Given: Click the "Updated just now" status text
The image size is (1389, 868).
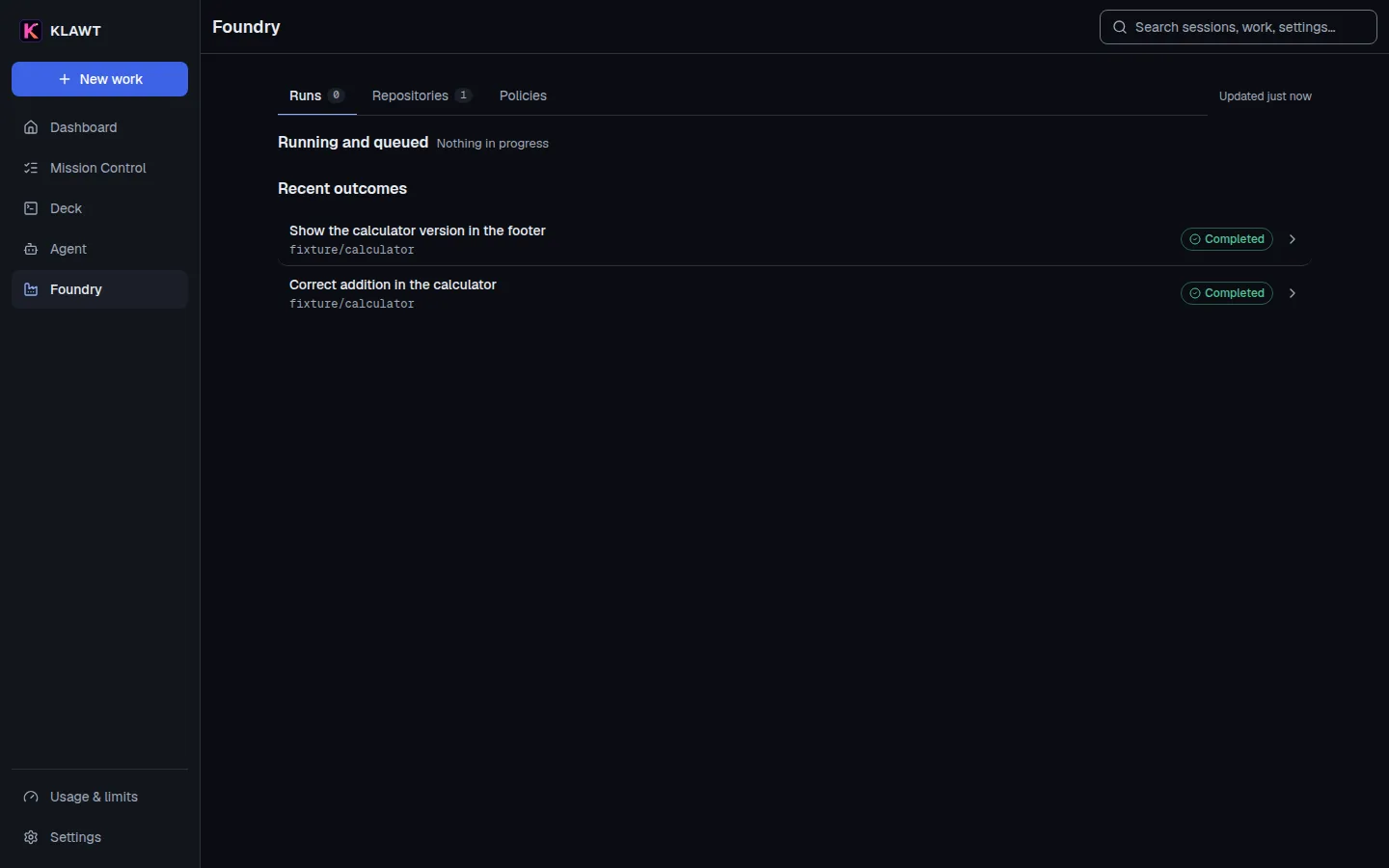Looking at the screenshot, I should (x=1265, y=96).
